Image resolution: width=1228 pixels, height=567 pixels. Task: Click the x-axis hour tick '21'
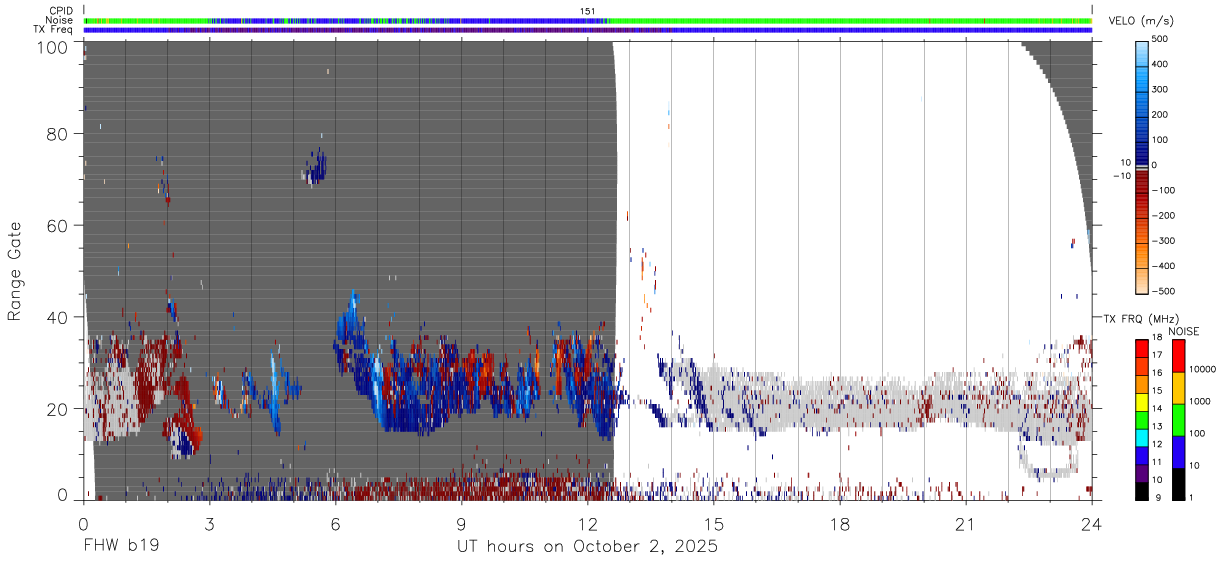coord(966,524)
